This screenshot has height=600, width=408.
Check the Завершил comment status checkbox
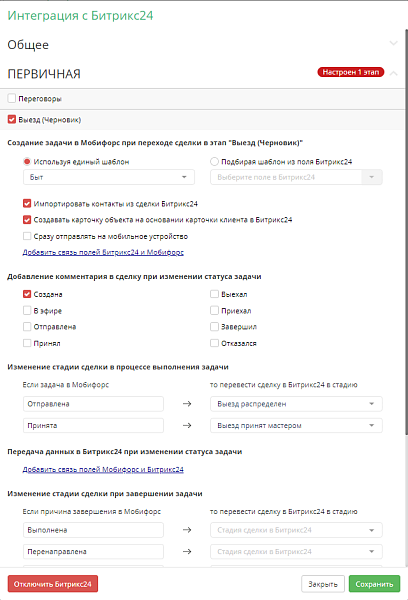(214, 326)
